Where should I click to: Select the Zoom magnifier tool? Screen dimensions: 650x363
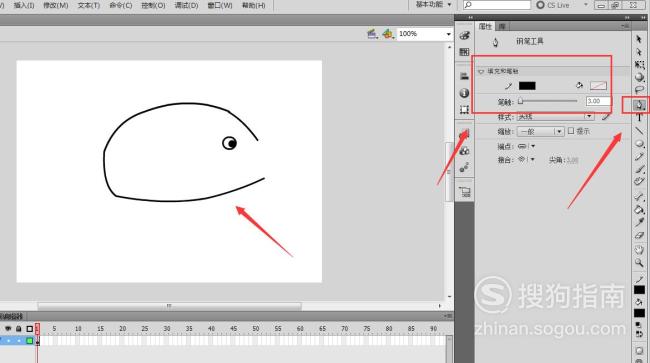pyautogui.click(x=639, y=263)
